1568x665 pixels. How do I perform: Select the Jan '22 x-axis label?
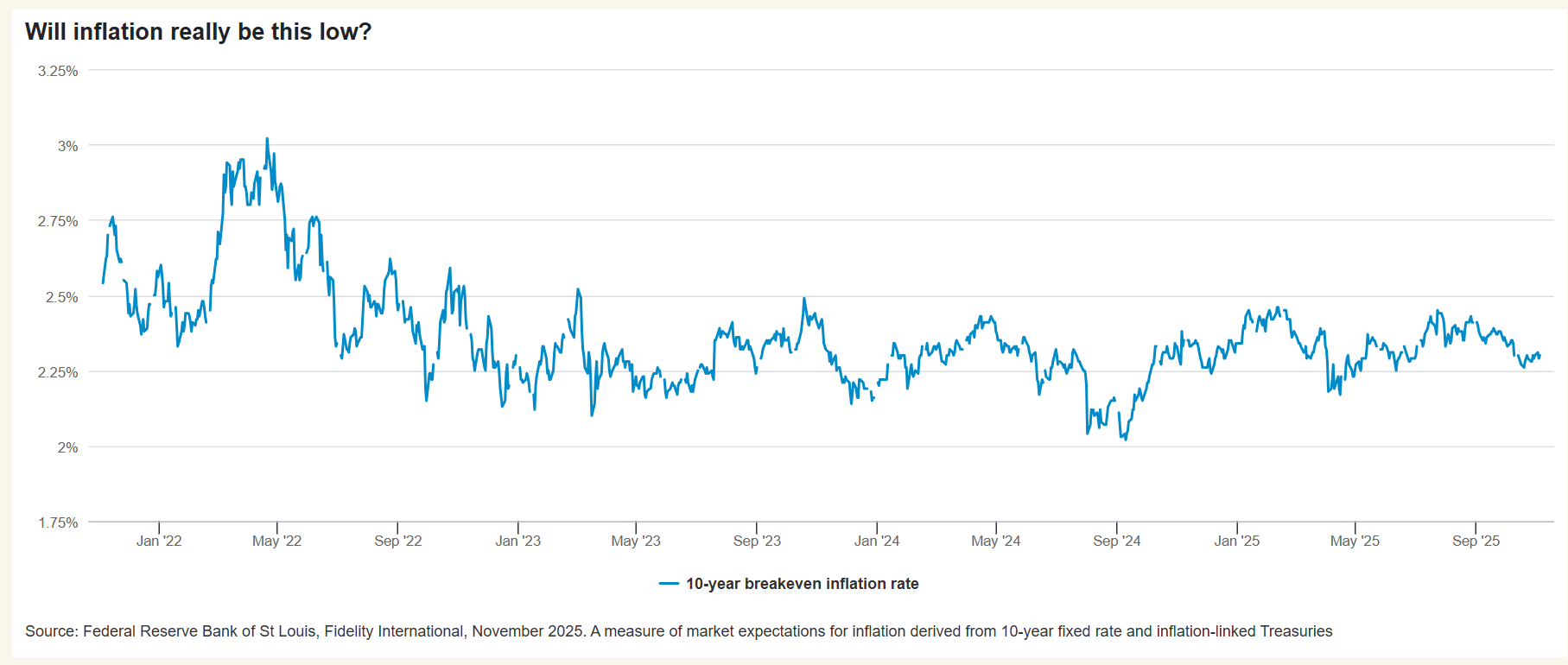(159, 541)
